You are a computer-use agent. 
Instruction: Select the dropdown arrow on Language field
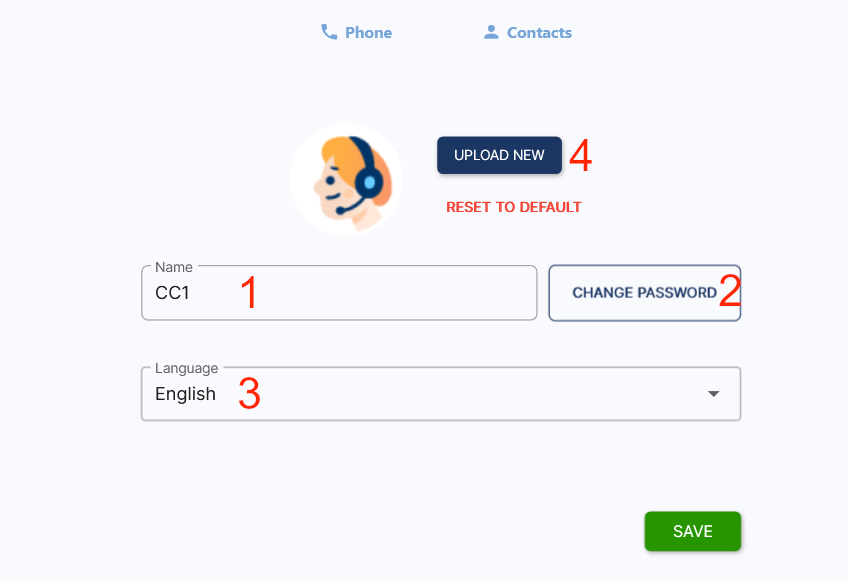pos(713,394)
